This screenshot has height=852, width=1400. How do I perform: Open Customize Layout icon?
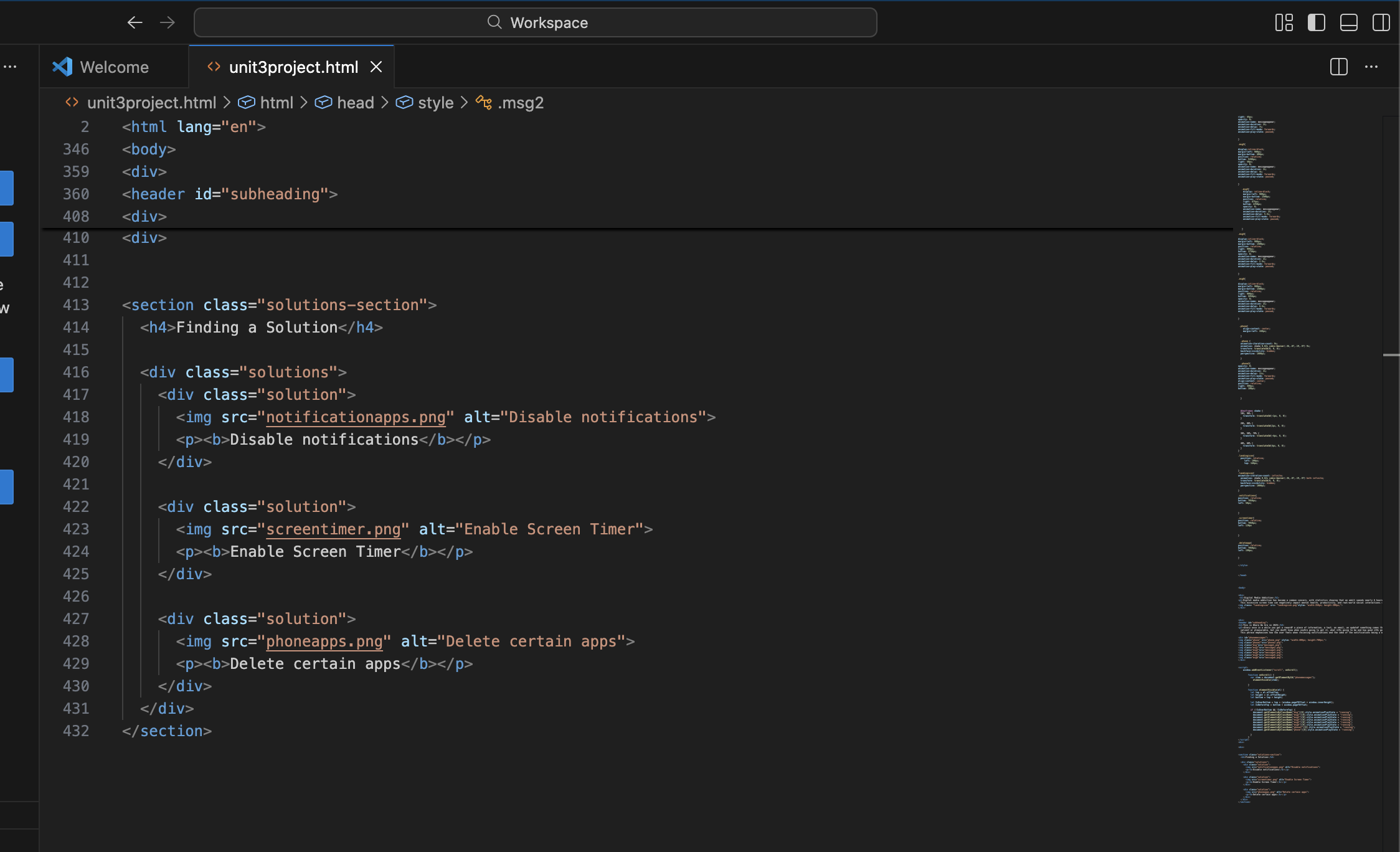1284,23
